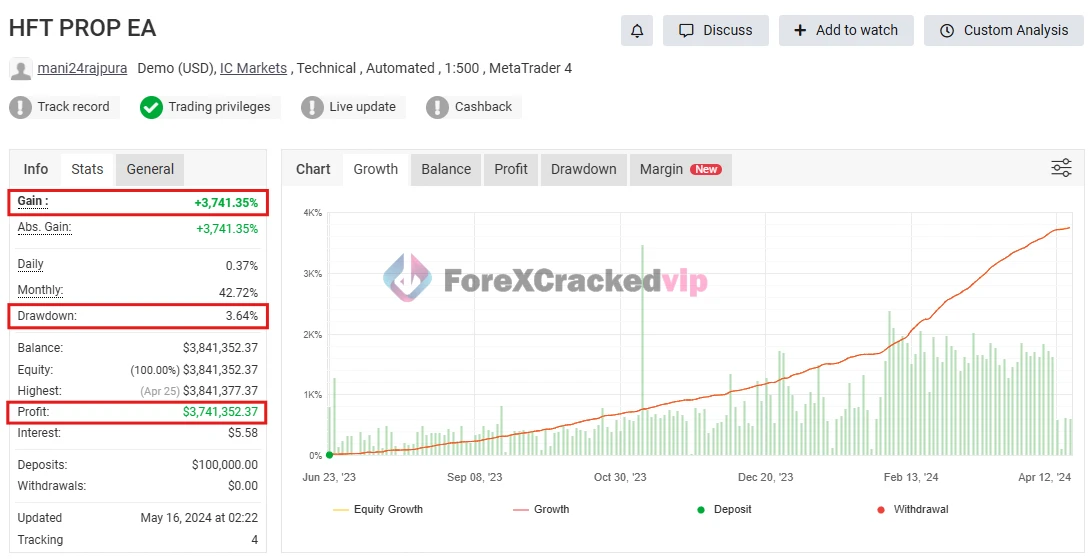Click the Cashback status icon

(x=437, y=107)
